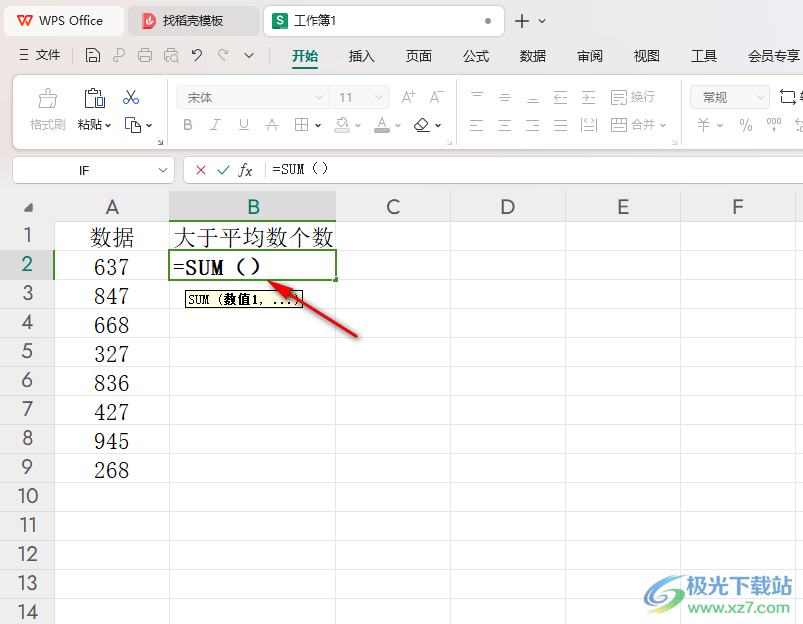Click the Print icon

145,55
